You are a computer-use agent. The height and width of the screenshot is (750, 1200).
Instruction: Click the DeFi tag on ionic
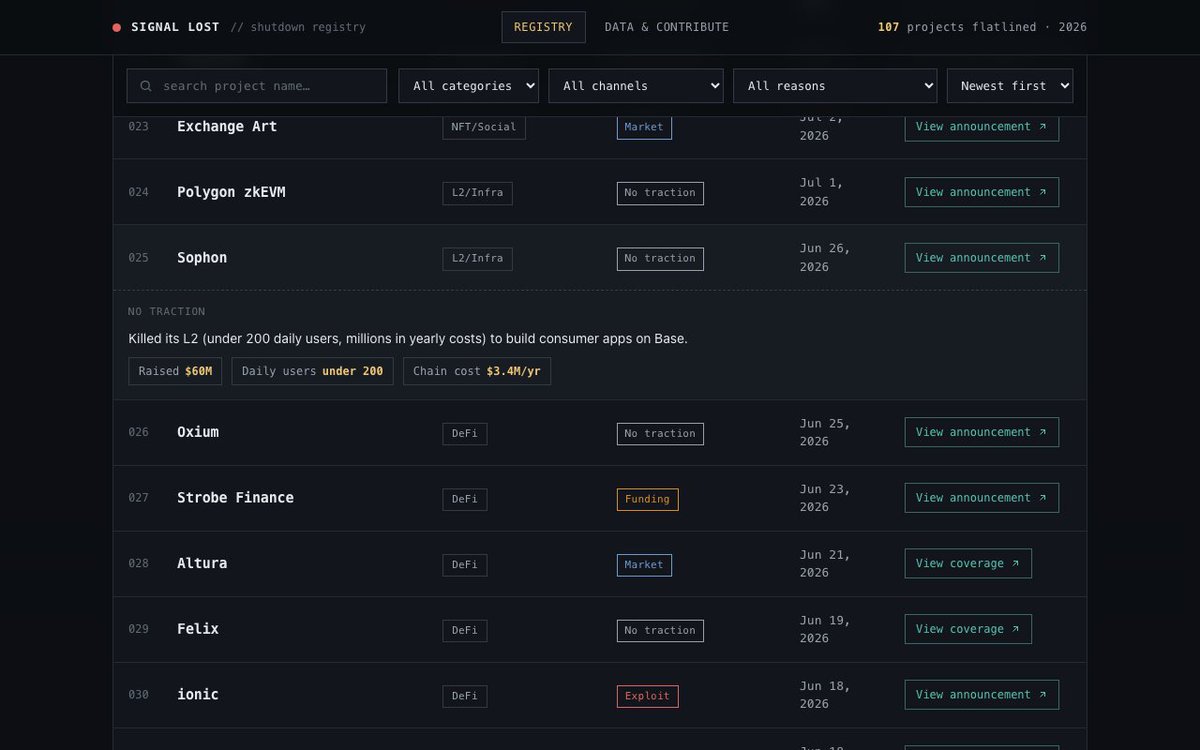[x=465, y=697]
